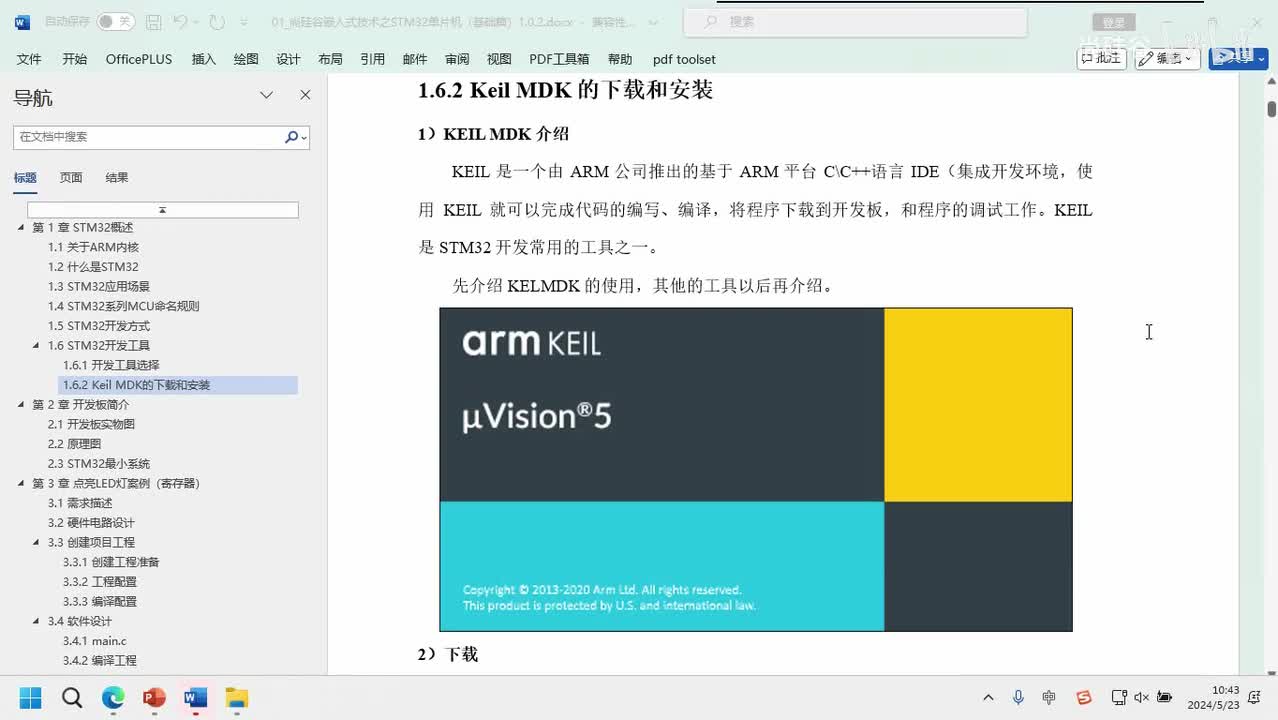1278x720 pixels.
Task: Select heading 1.6.1 开发工具选择
Action: (x=111, y=365)
